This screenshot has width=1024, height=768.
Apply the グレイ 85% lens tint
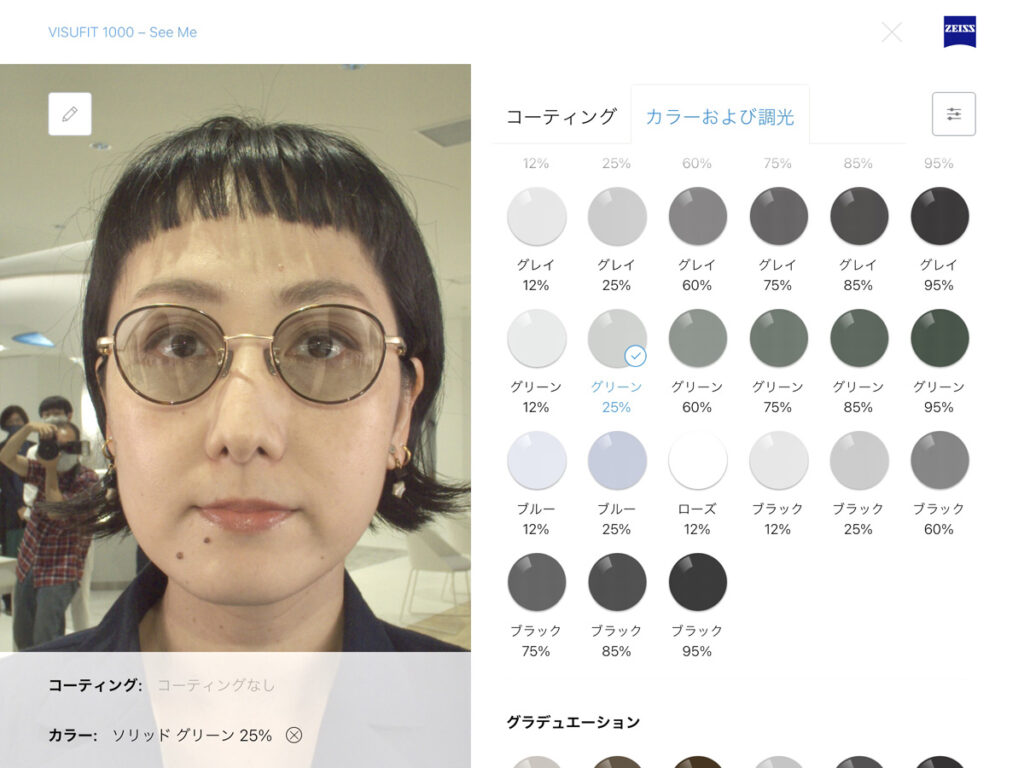click(858, 216)
